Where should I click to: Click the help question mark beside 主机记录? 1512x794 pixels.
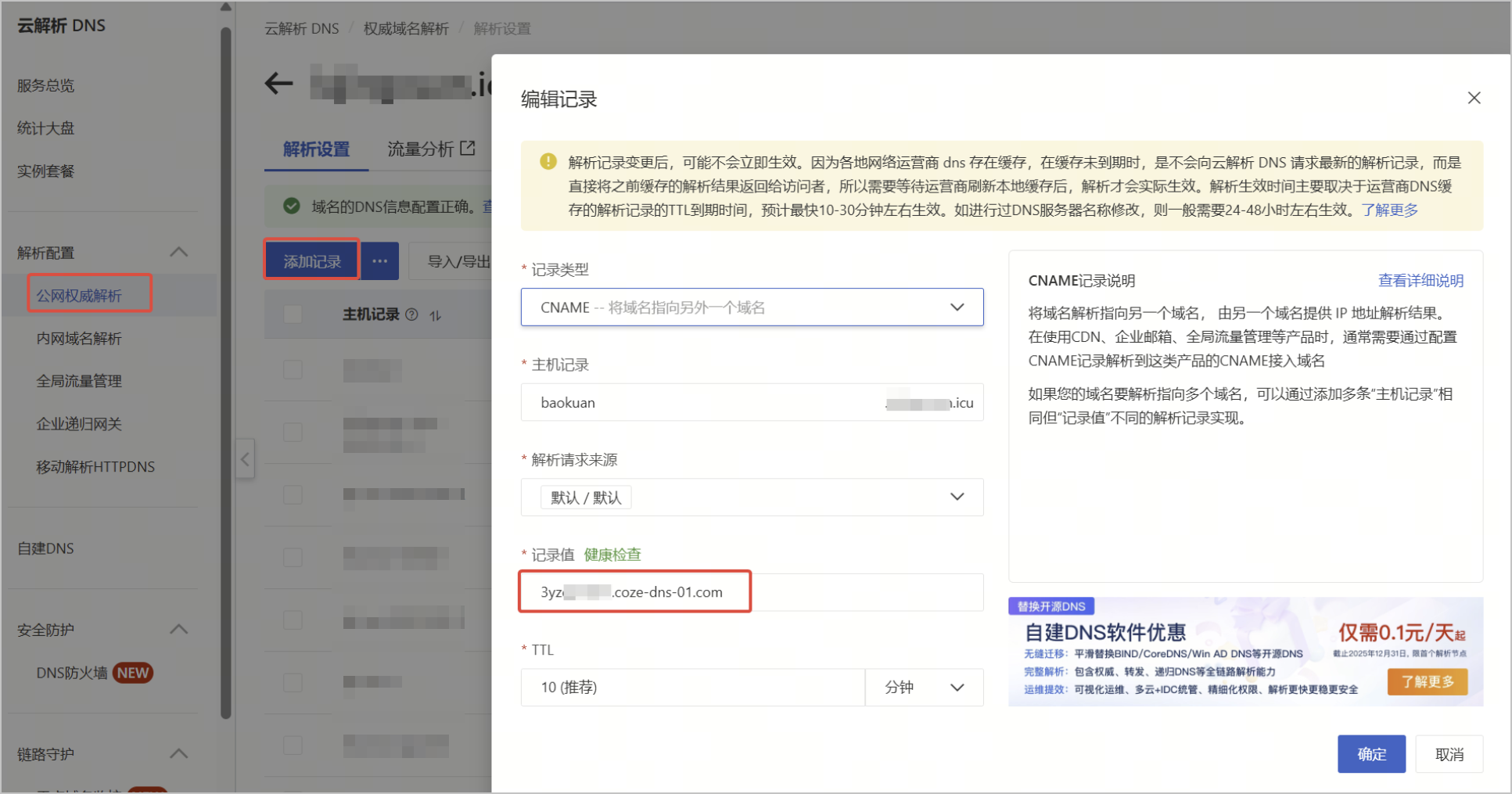coord(411,314)
